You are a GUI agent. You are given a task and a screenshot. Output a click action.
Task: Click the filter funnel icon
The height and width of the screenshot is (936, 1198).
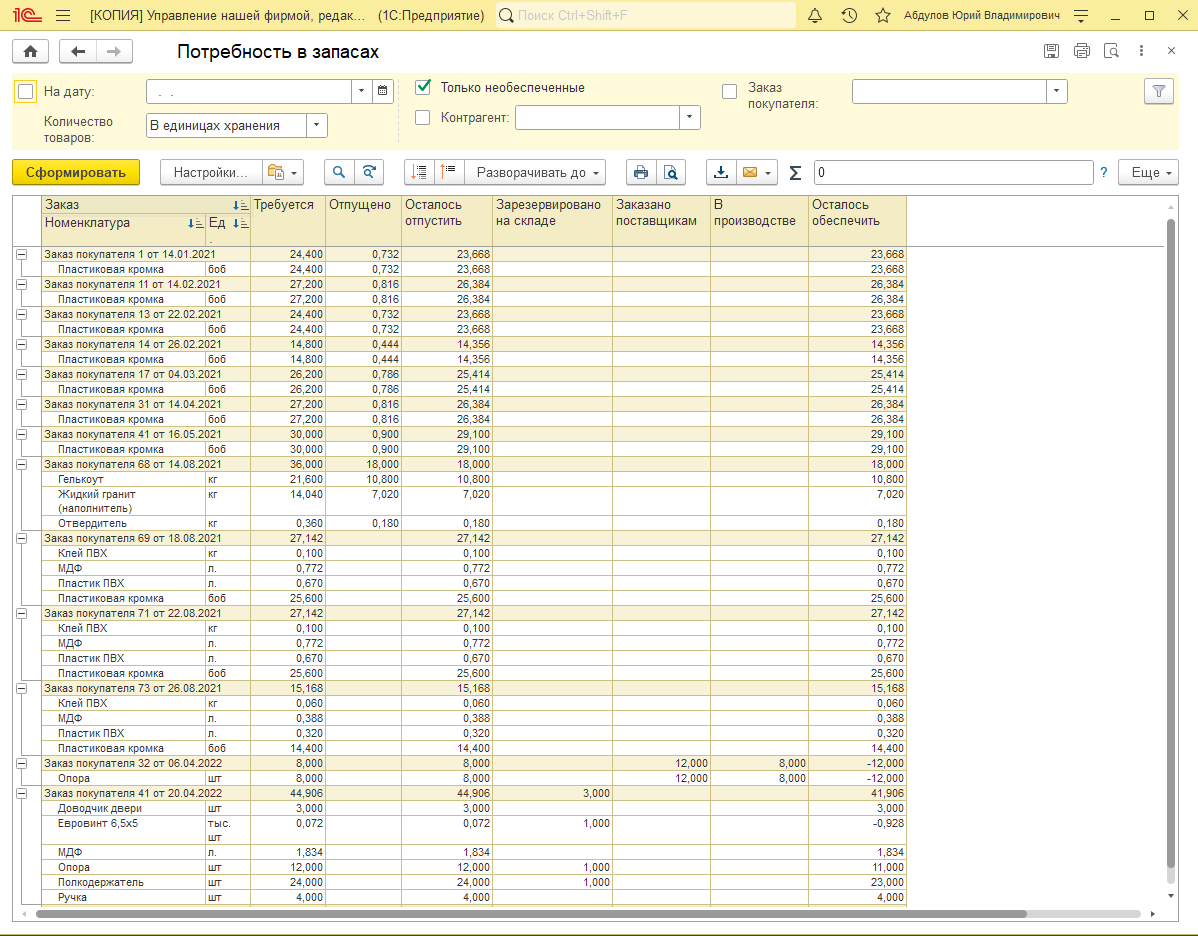(x=1158, y=92)
